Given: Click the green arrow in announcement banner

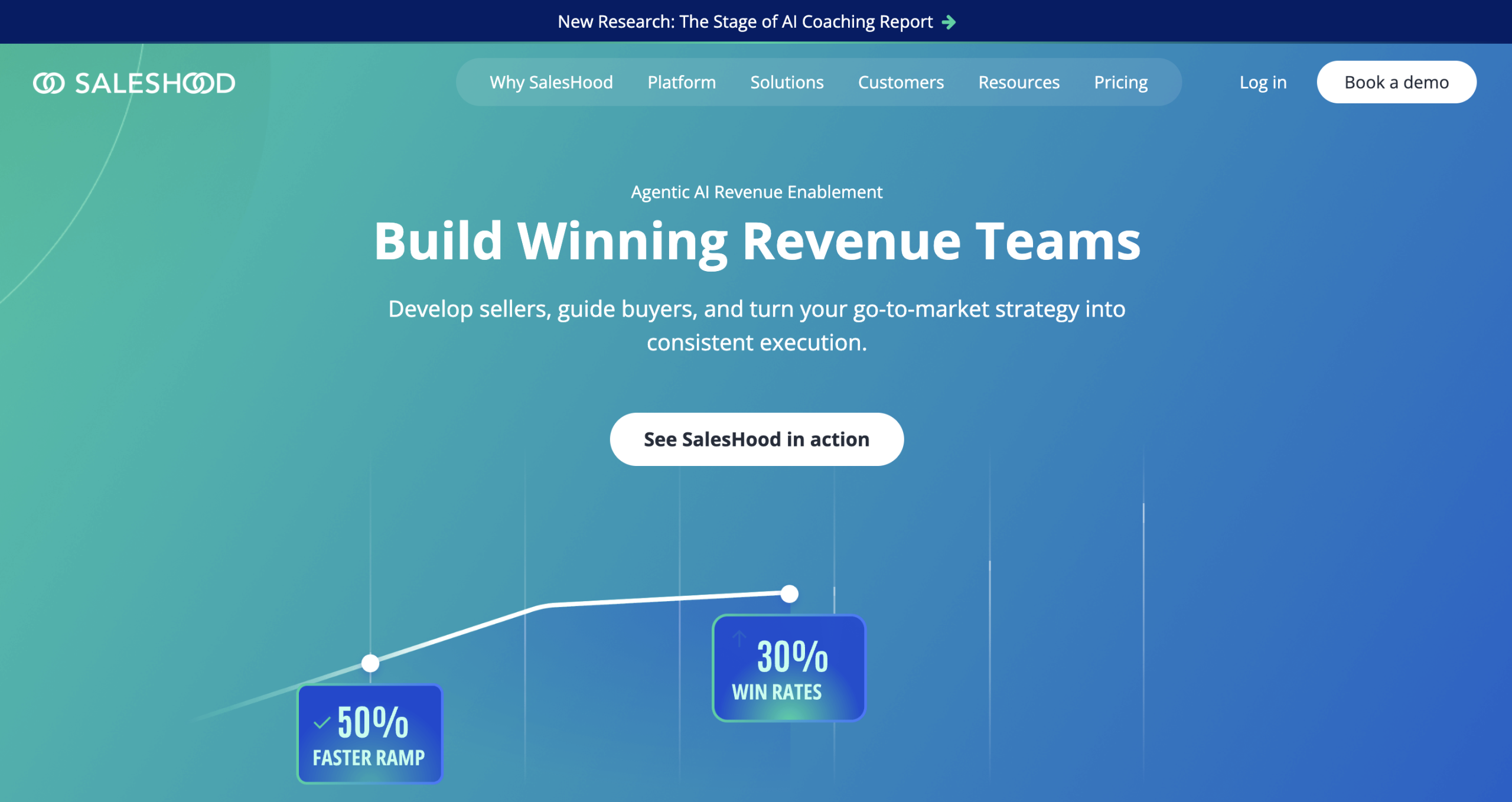Looking at the screenshot, I should coord(949,22).
